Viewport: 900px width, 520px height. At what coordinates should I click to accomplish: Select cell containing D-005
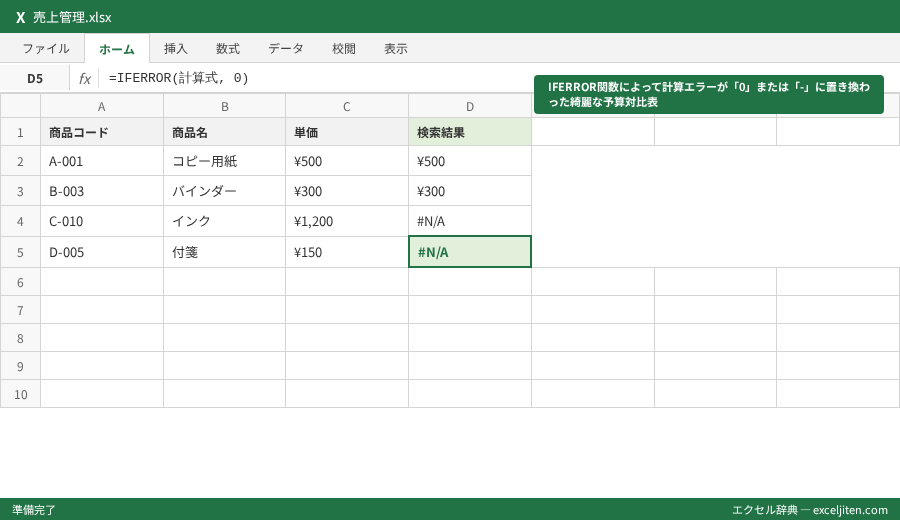pos(102,252)
